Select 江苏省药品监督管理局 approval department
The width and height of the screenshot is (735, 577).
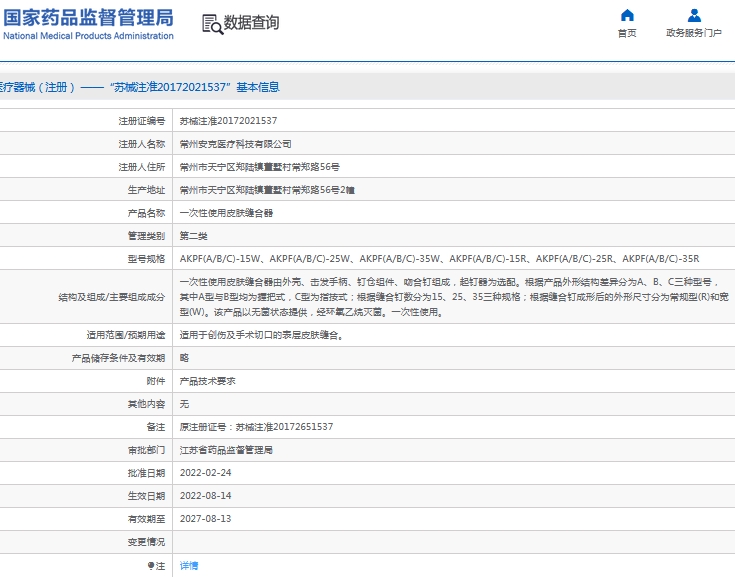click(x=226, y=450)
